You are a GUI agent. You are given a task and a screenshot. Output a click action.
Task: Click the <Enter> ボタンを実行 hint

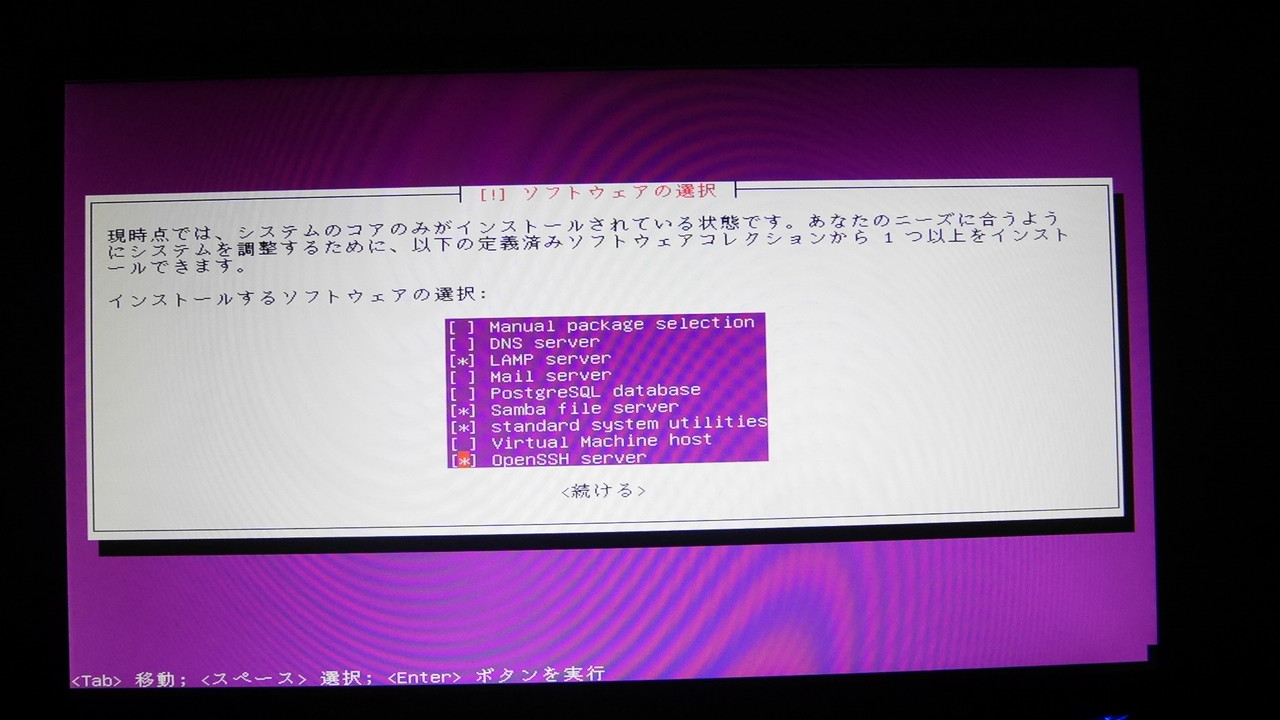(496, 676)
